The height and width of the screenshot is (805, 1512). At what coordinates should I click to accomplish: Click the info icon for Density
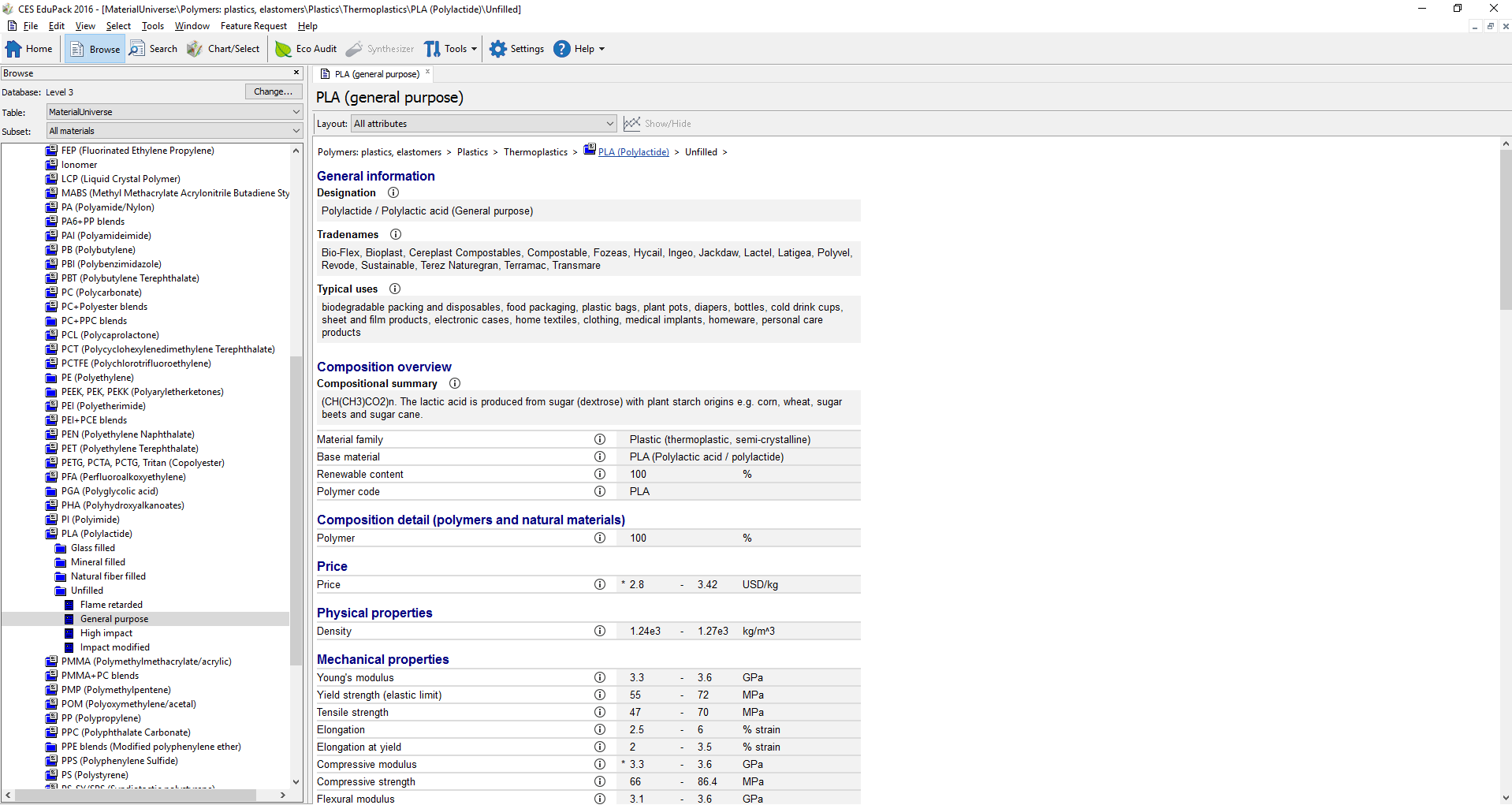(x=600, y=631)
